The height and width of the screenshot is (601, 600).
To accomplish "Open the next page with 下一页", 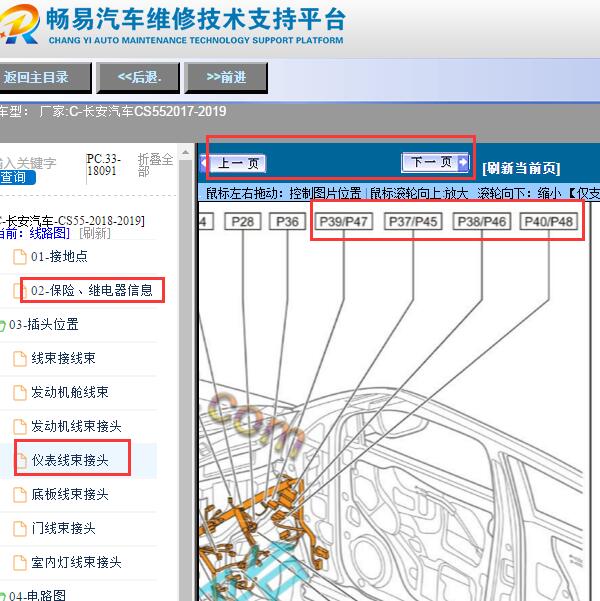I will (435, 163).
